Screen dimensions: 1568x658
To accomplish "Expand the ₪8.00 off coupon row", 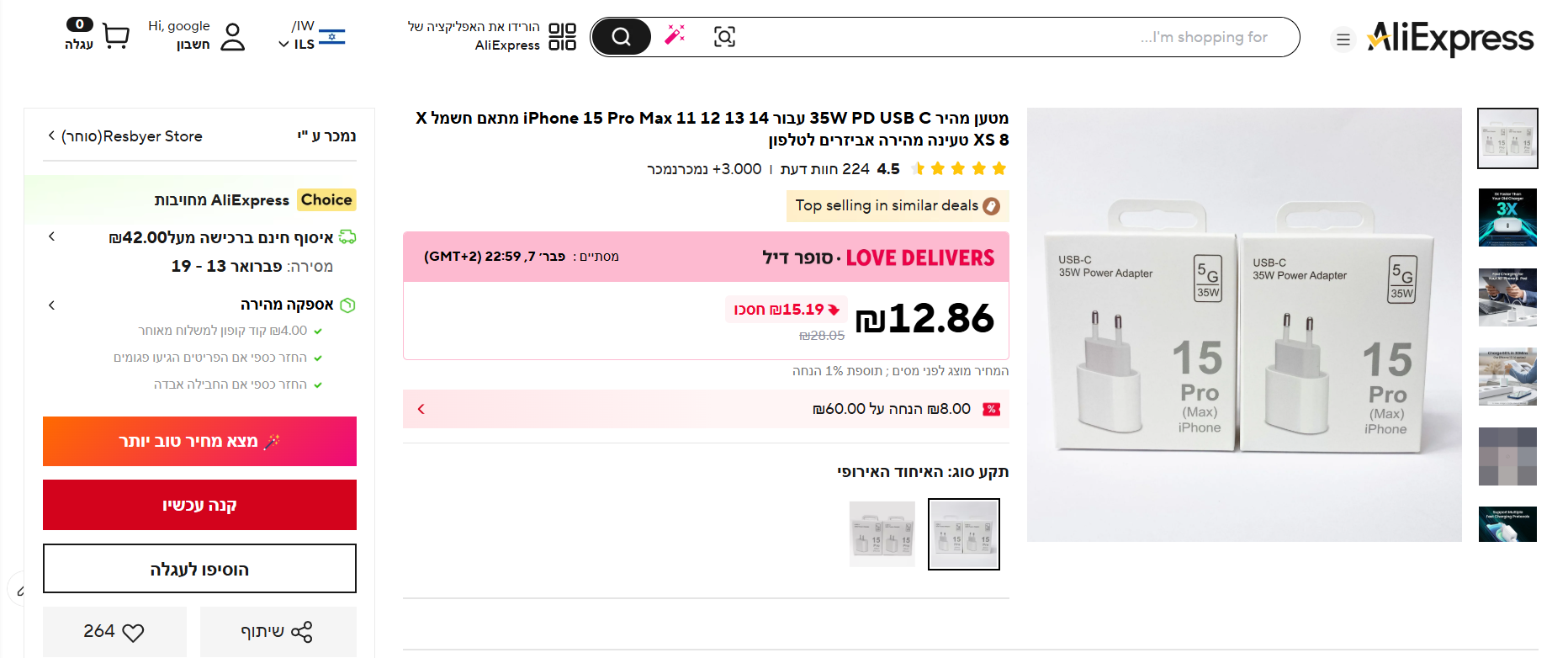I will point(421,409).
